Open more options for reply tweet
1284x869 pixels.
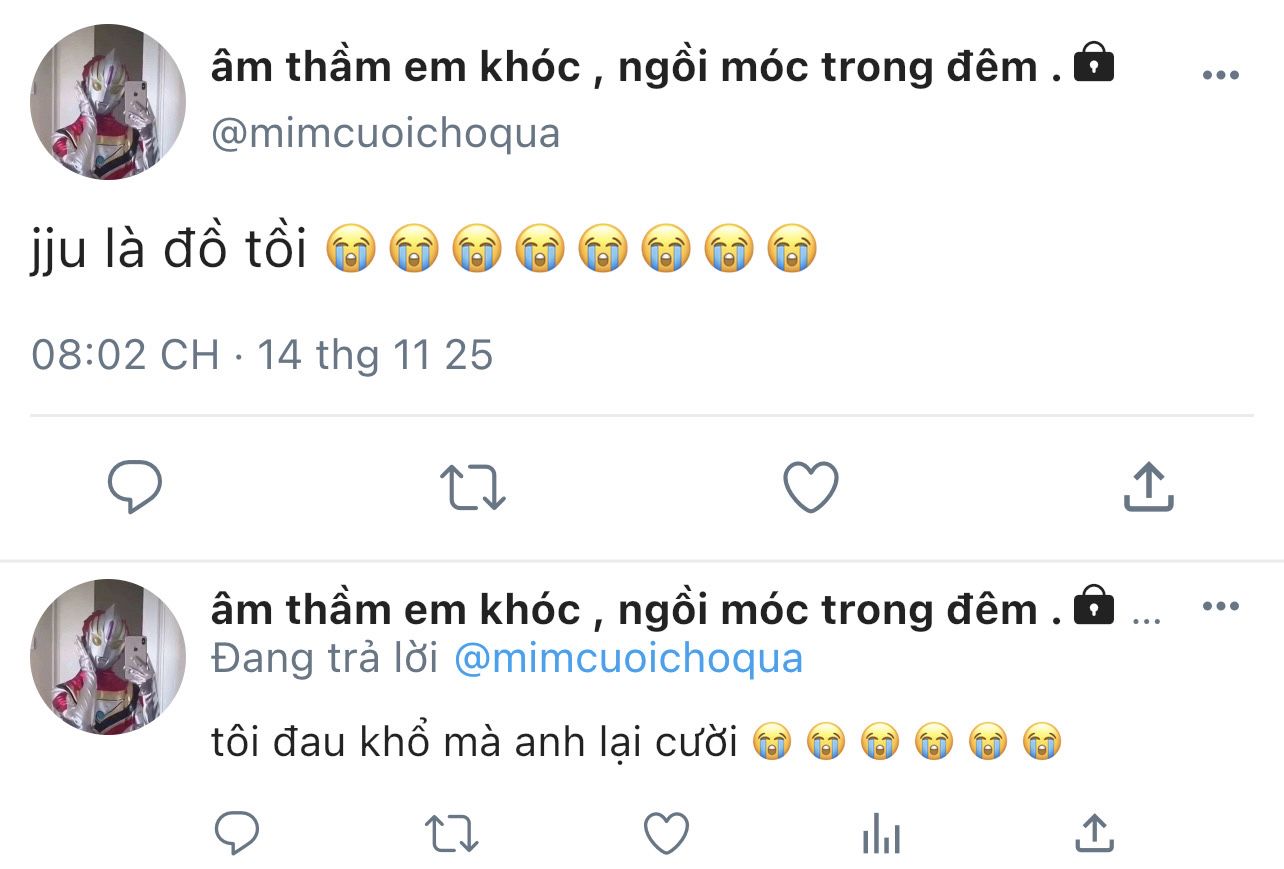(1220, 607)
